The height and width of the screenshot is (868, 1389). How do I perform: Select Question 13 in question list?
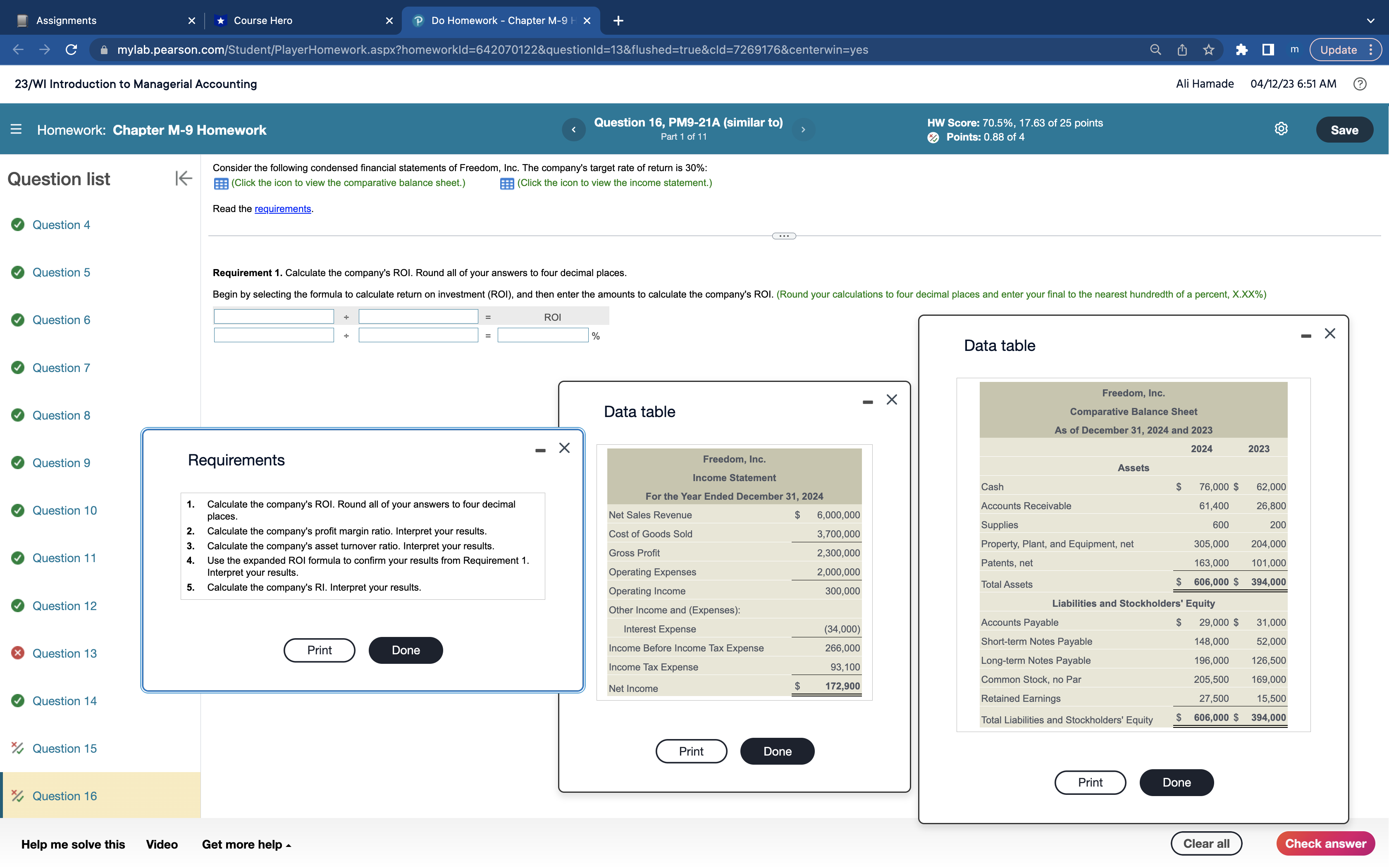click(64, 653)
